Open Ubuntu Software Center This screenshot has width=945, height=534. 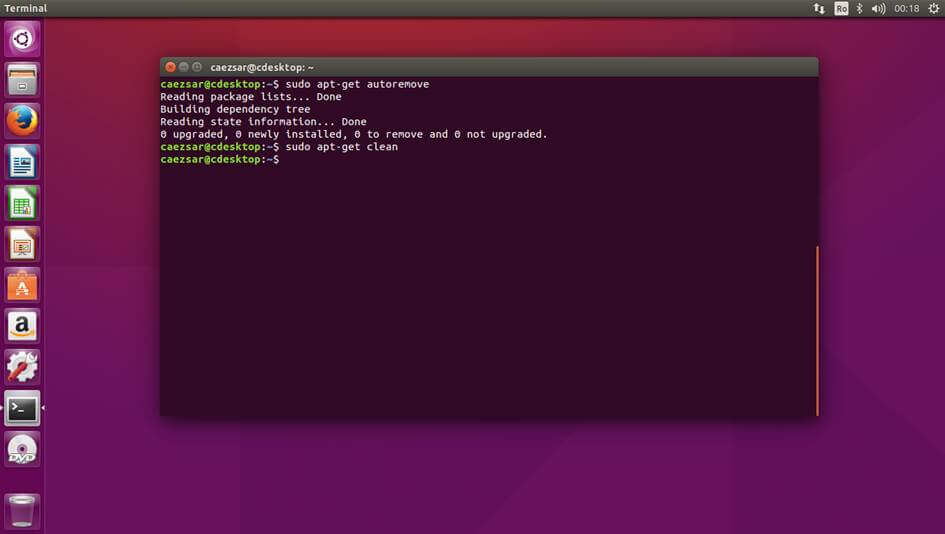pos(22,285)
